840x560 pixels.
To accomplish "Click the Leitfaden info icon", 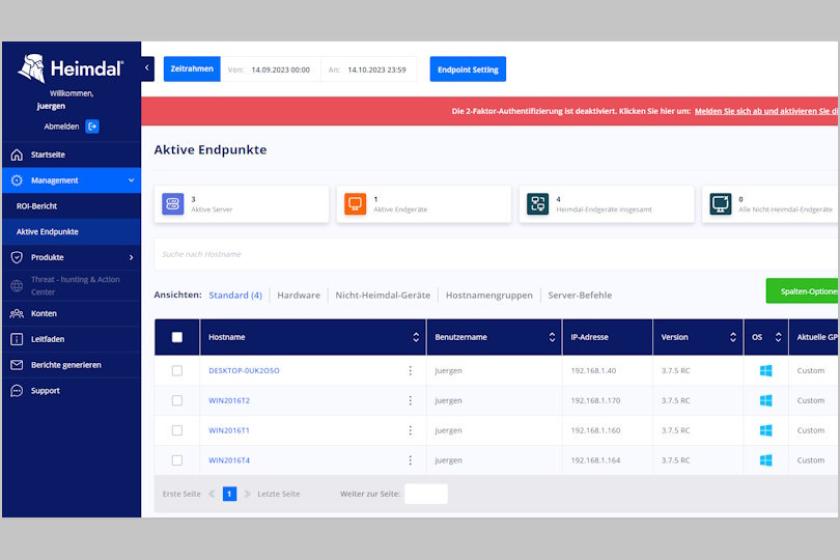I will [x=17, y=339].
